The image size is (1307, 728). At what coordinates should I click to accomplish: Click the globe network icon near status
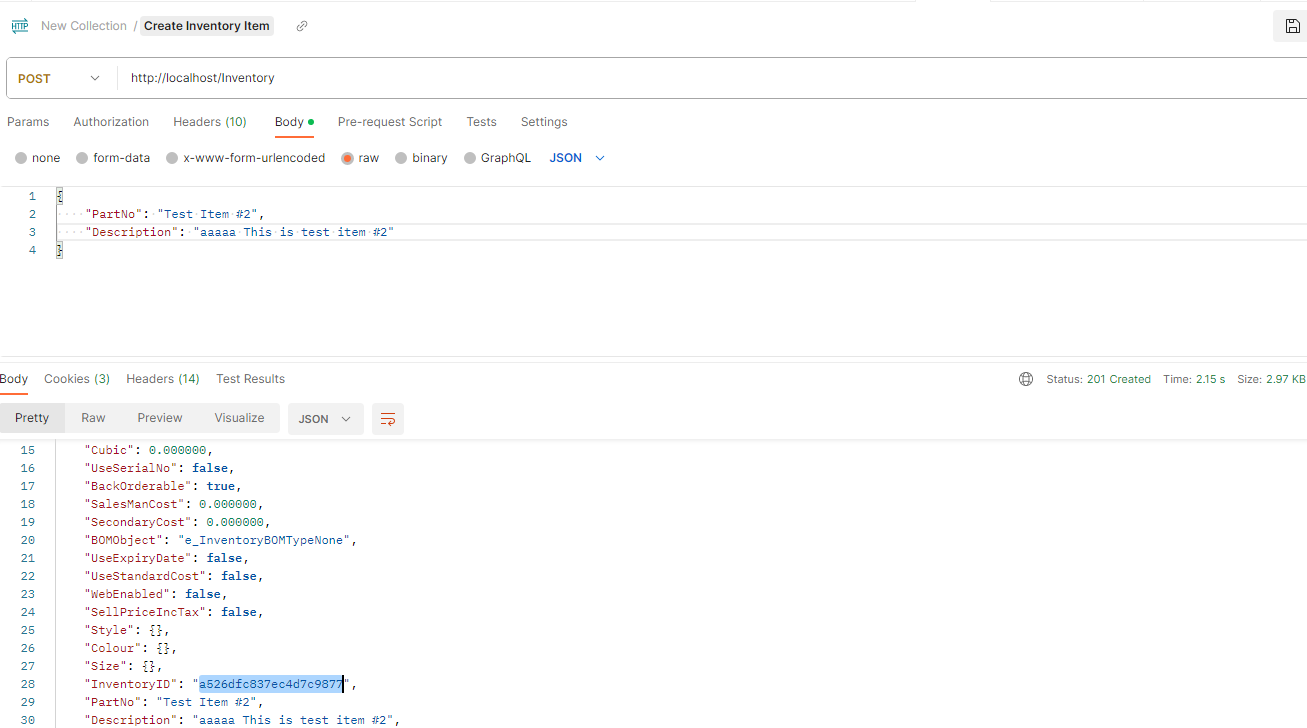click(x=1025, y=379)
